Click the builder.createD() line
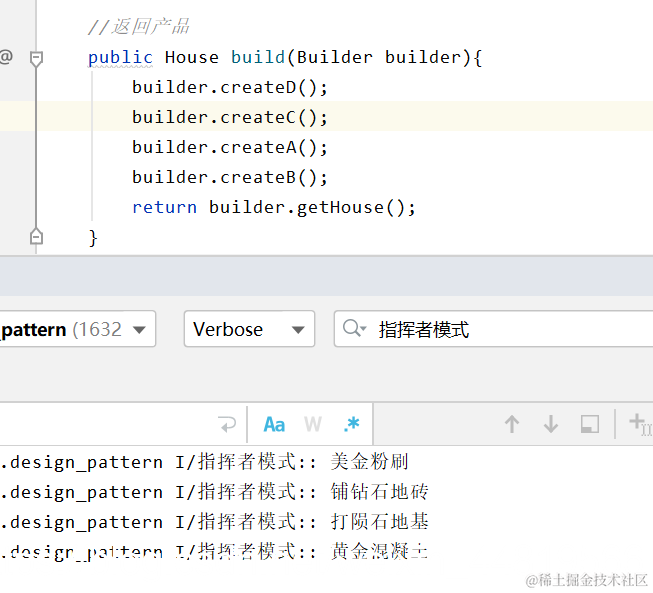Viewport: 653px width, 593px height. pyautogui.click(x=230, y=87)
